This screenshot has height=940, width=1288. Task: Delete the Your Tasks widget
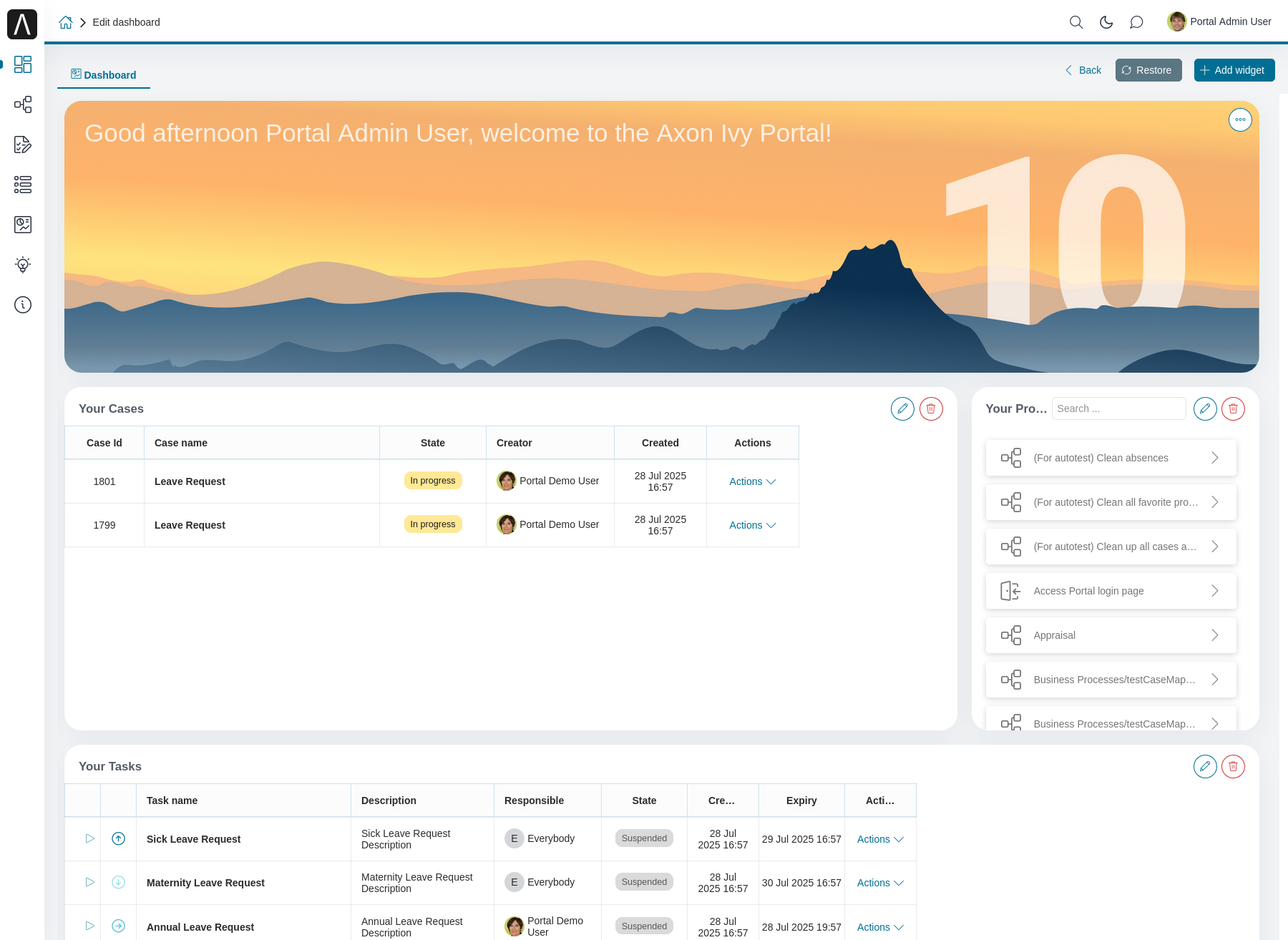tap(1233, 766)
